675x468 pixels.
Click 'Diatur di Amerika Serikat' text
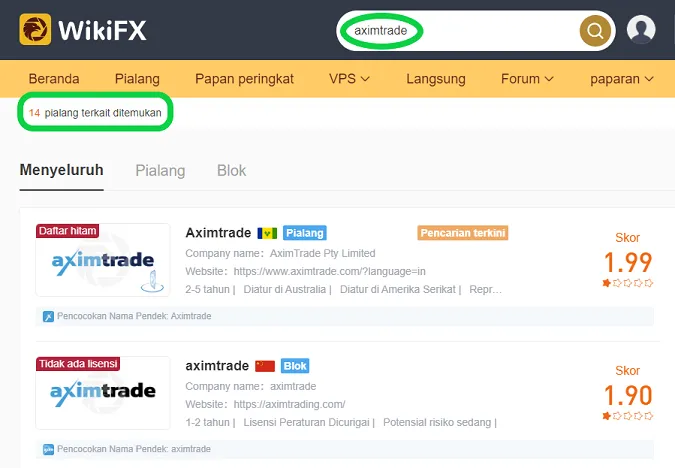coord(398,289)
